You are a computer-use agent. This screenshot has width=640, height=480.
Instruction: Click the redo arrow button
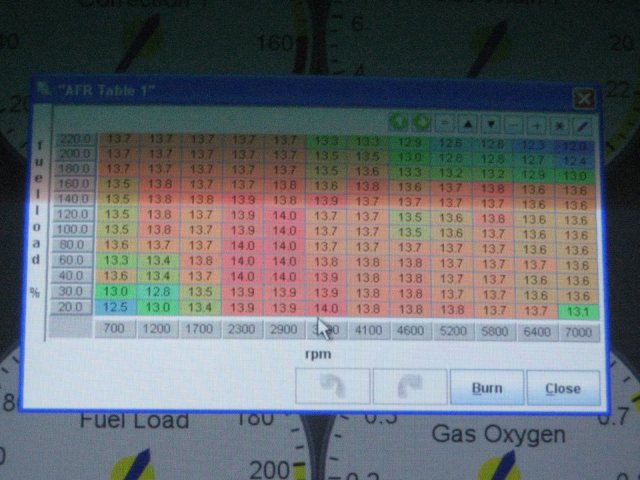409,386
